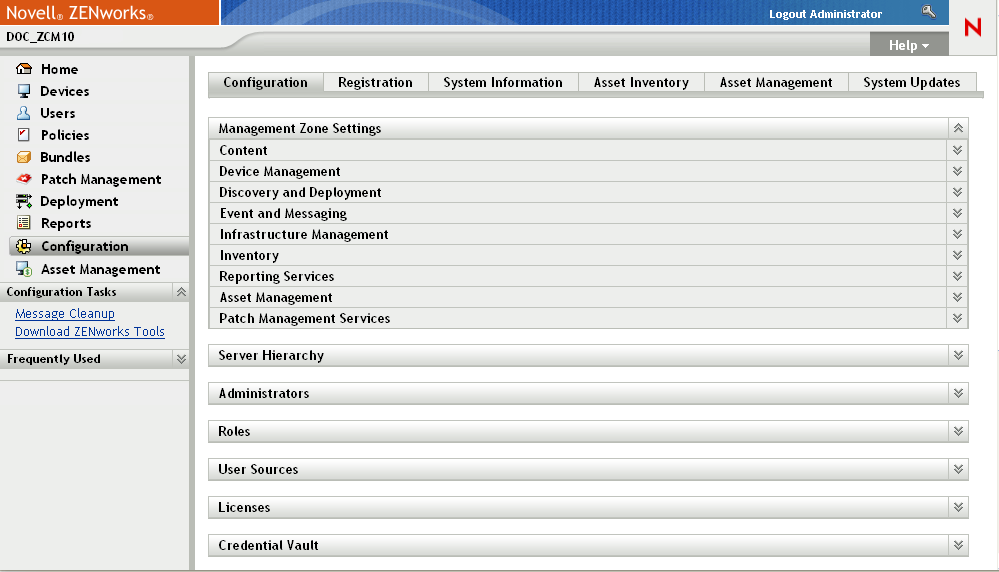The width and height of the screenshot is (999, 572).
Task: Click the Patch Management icon
Action: (24, 179)
